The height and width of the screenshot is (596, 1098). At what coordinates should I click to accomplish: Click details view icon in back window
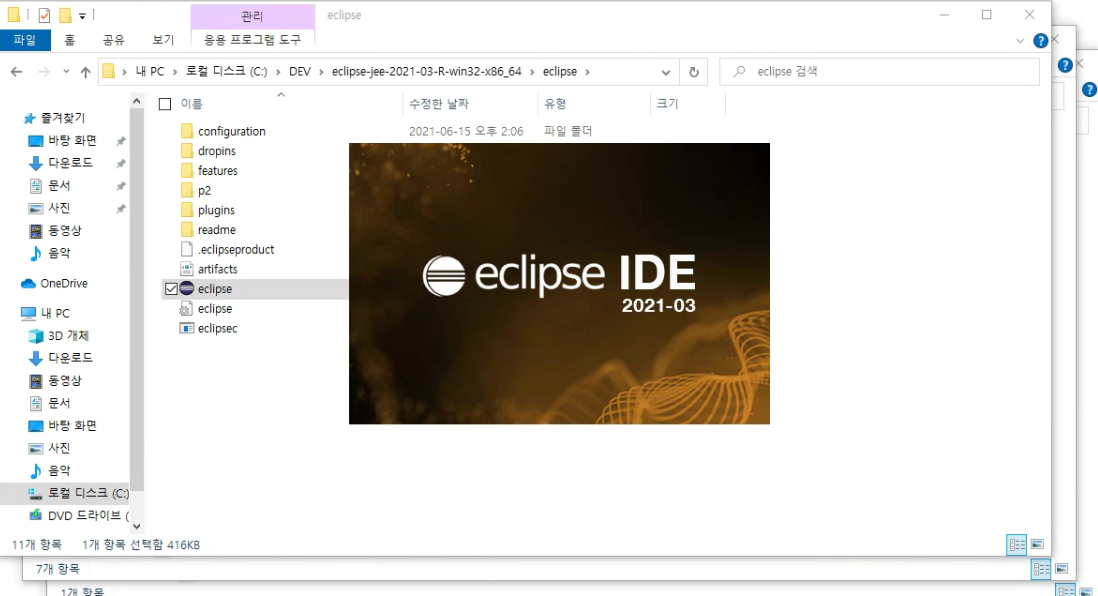1041,569
